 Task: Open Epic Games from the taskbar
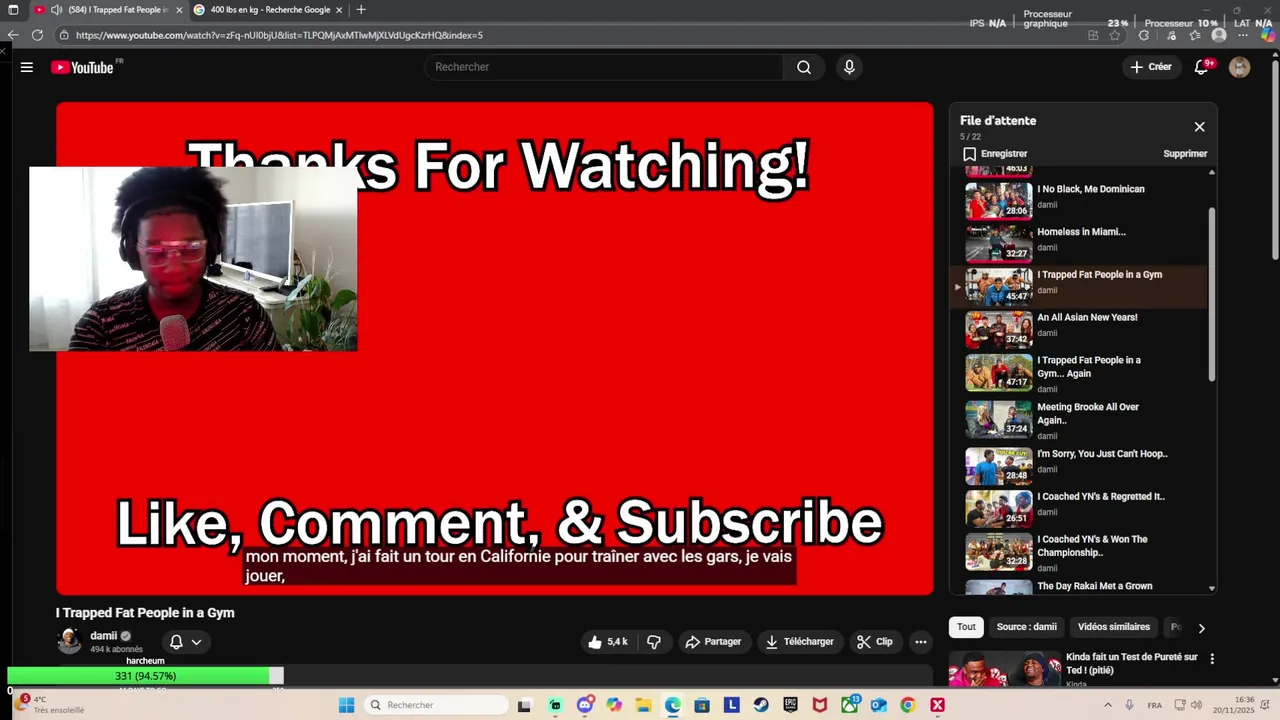pos(790,705)
